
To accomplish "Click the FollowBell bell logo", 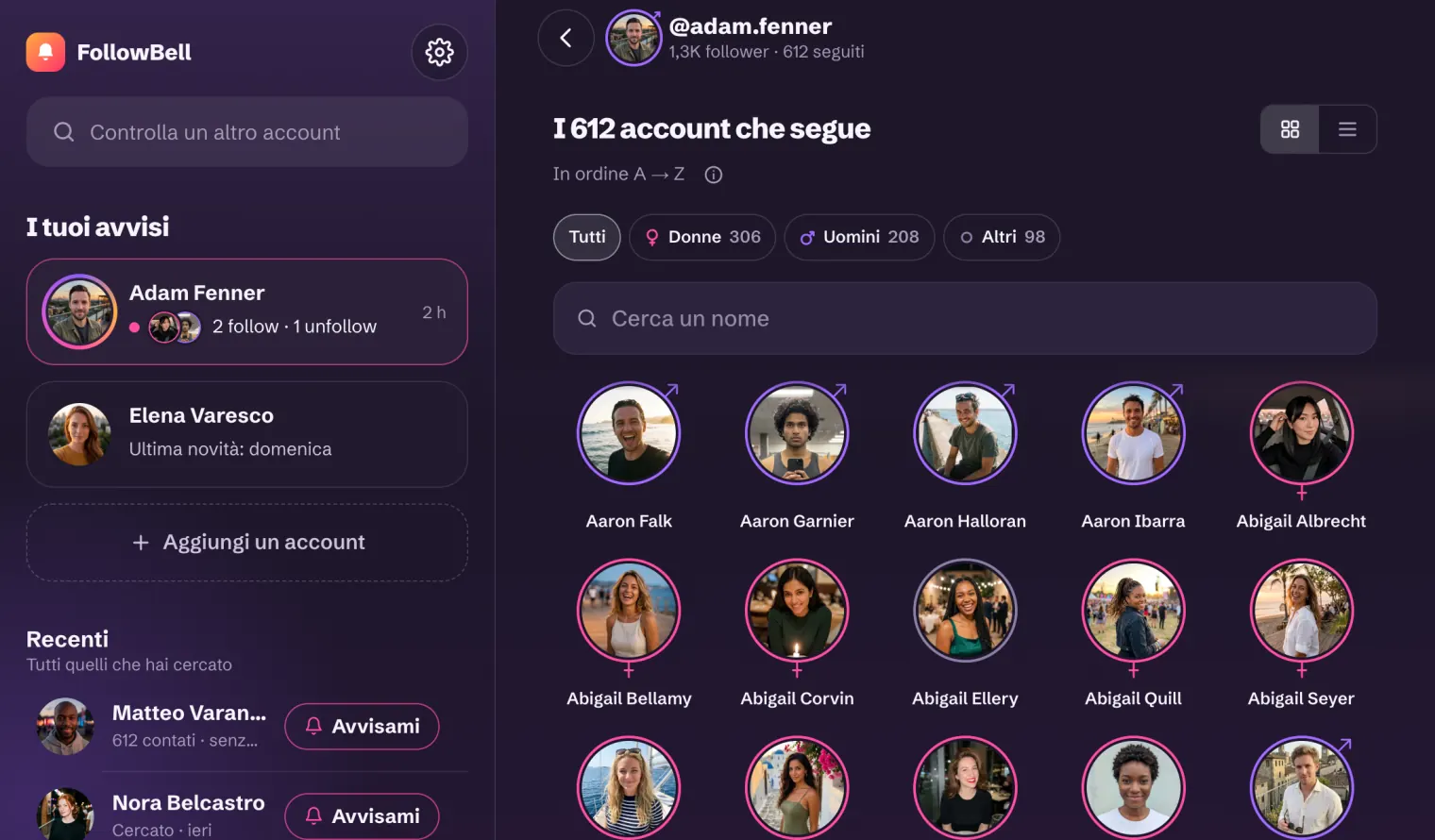I will coord(45,52).
